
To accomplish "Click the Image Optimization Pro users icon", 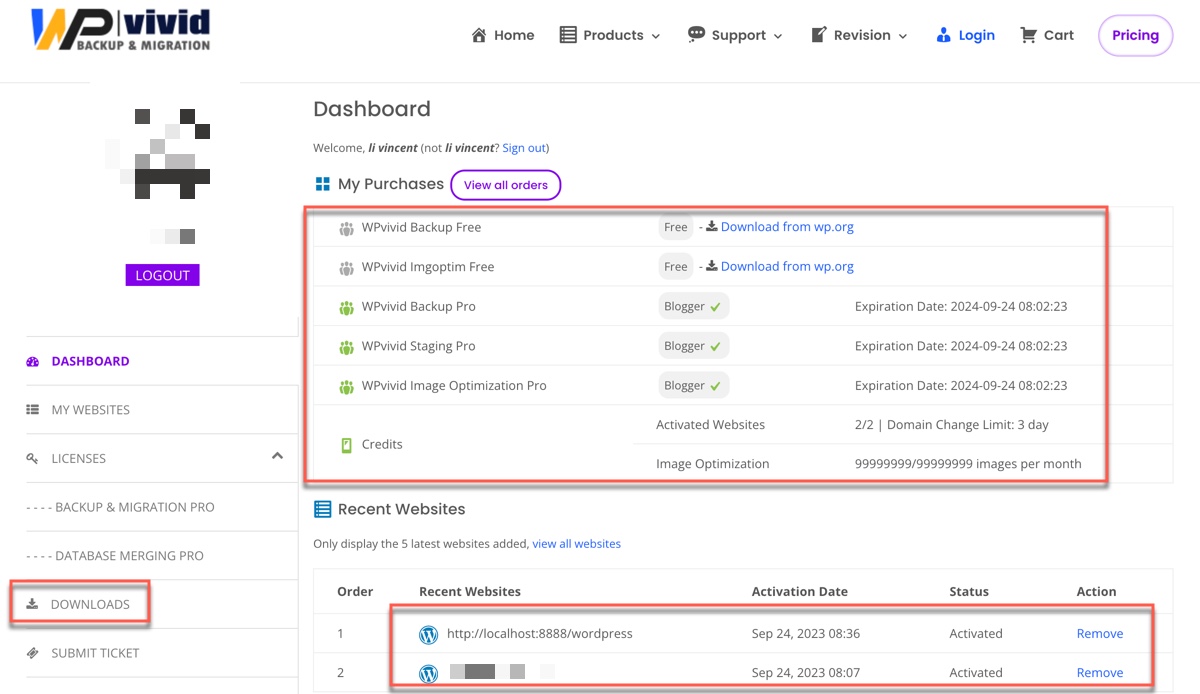I will pyautogui.click(x=346, y=386).
